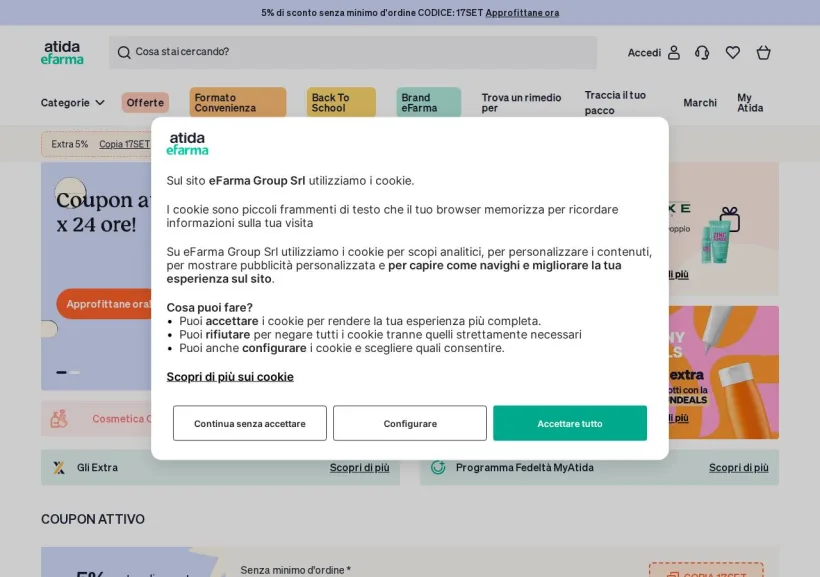Click the pink extra deals banner
The width and height of the screenshot is (820, 577).
point(724,372)
